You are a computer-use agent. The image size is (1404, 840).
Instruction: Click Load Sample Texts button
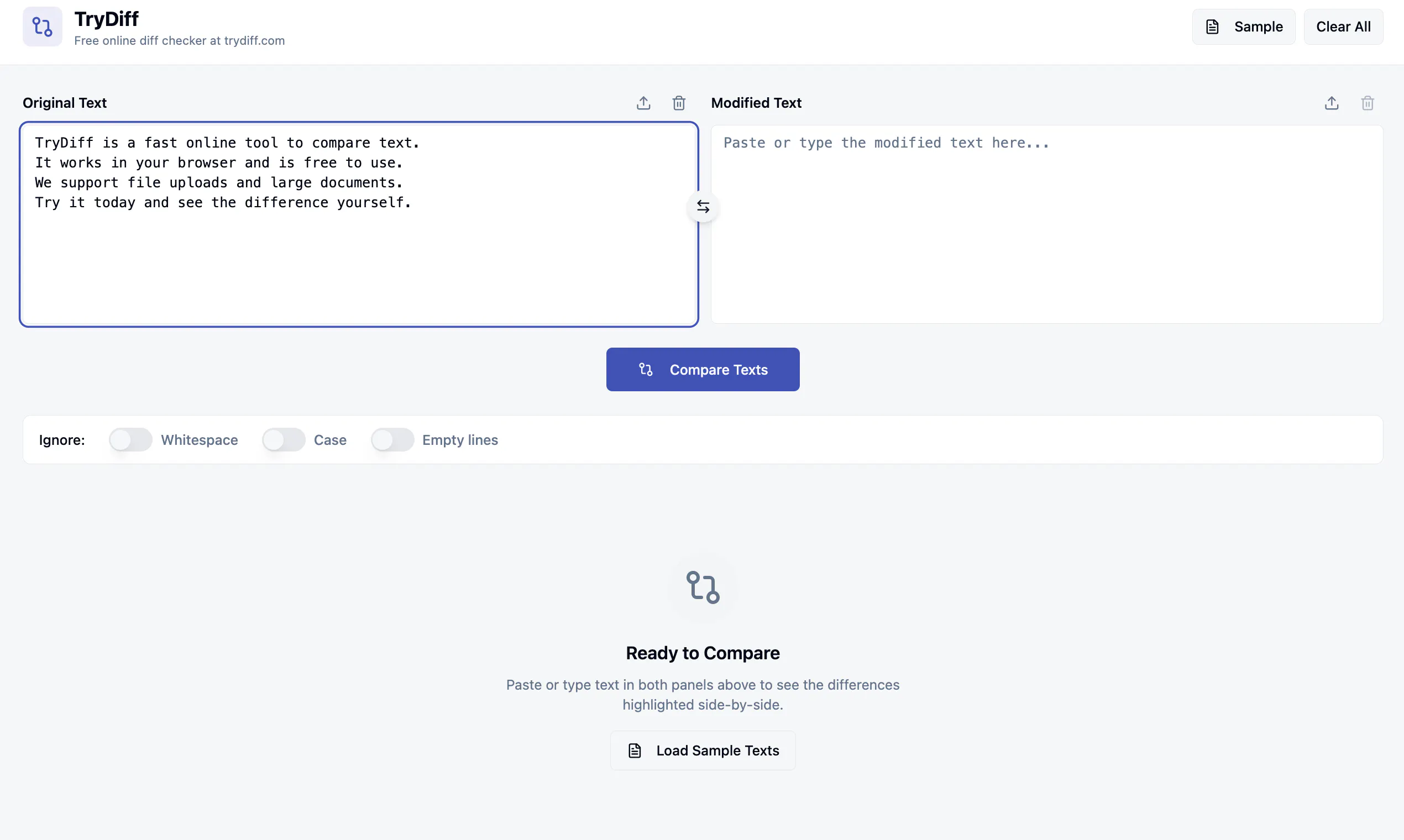click(x=703, y=750)
